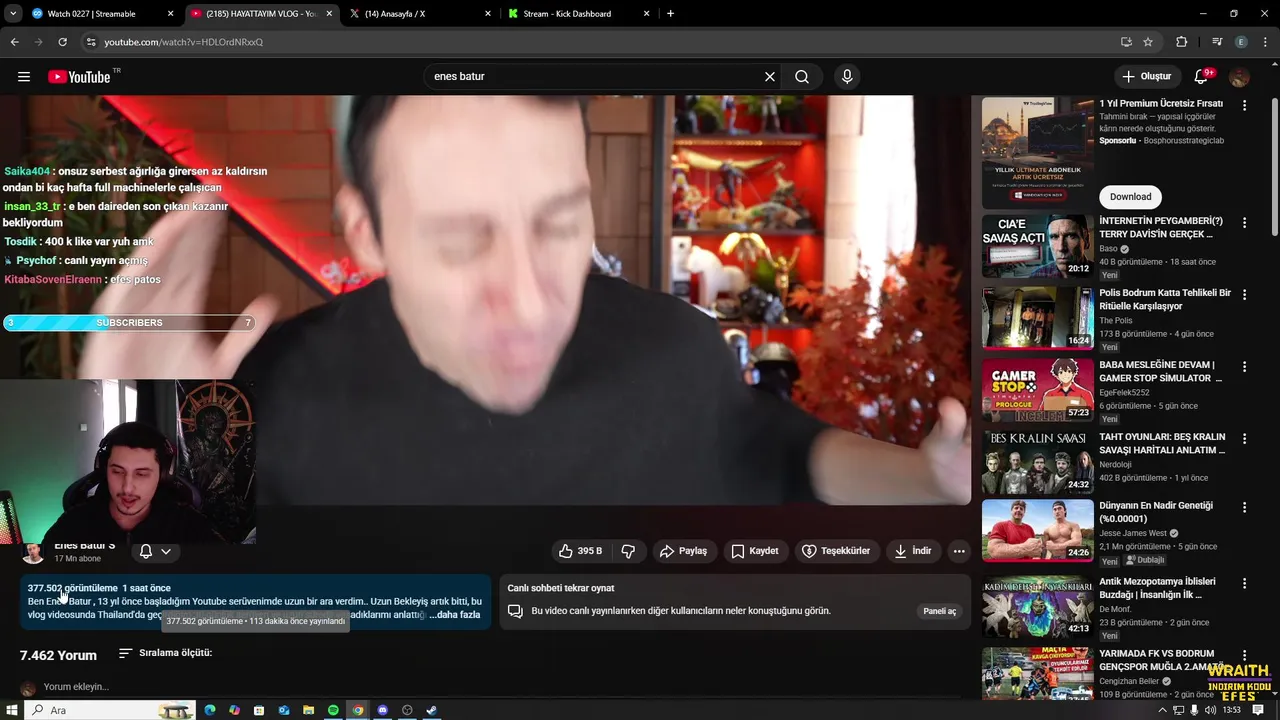Click the 'Oluştur' create button
The width and height of the screenshot is (1280, 720).
pyautogui.click(x=1146, y=77)
